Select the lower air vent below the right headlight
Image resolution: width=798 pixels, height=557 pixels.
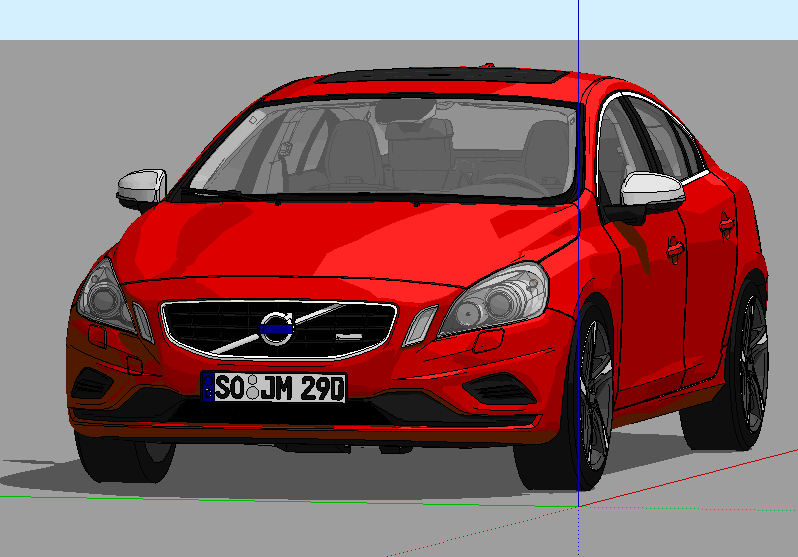click(x=500, y=389)
